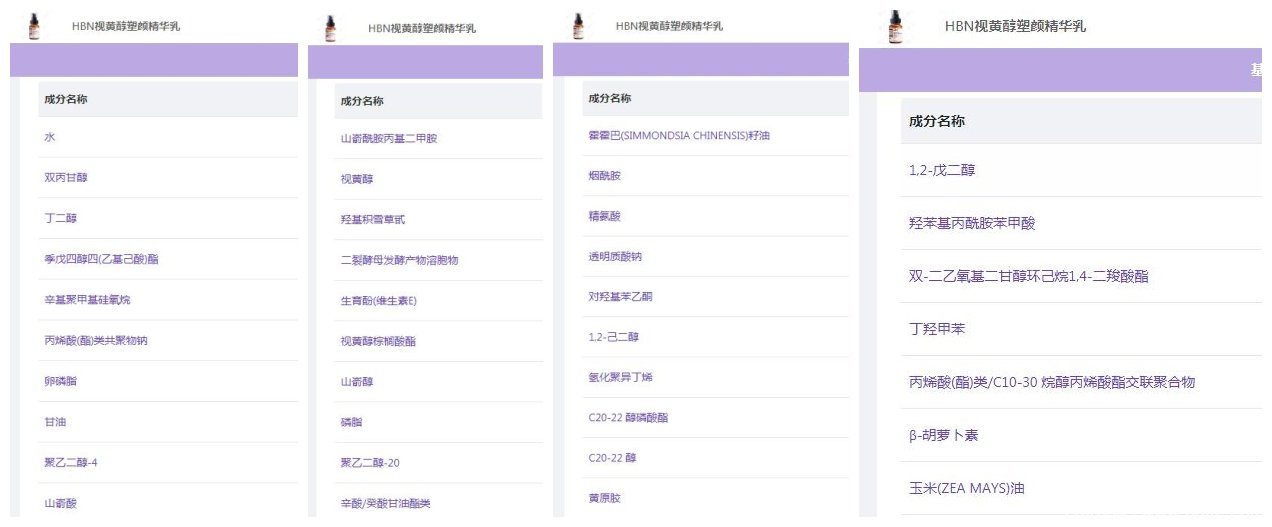
Task: Open the HBN视黄醇塑颜精华乳 title above the 双丙甘醇 list
Action: (x=126, y=26)
